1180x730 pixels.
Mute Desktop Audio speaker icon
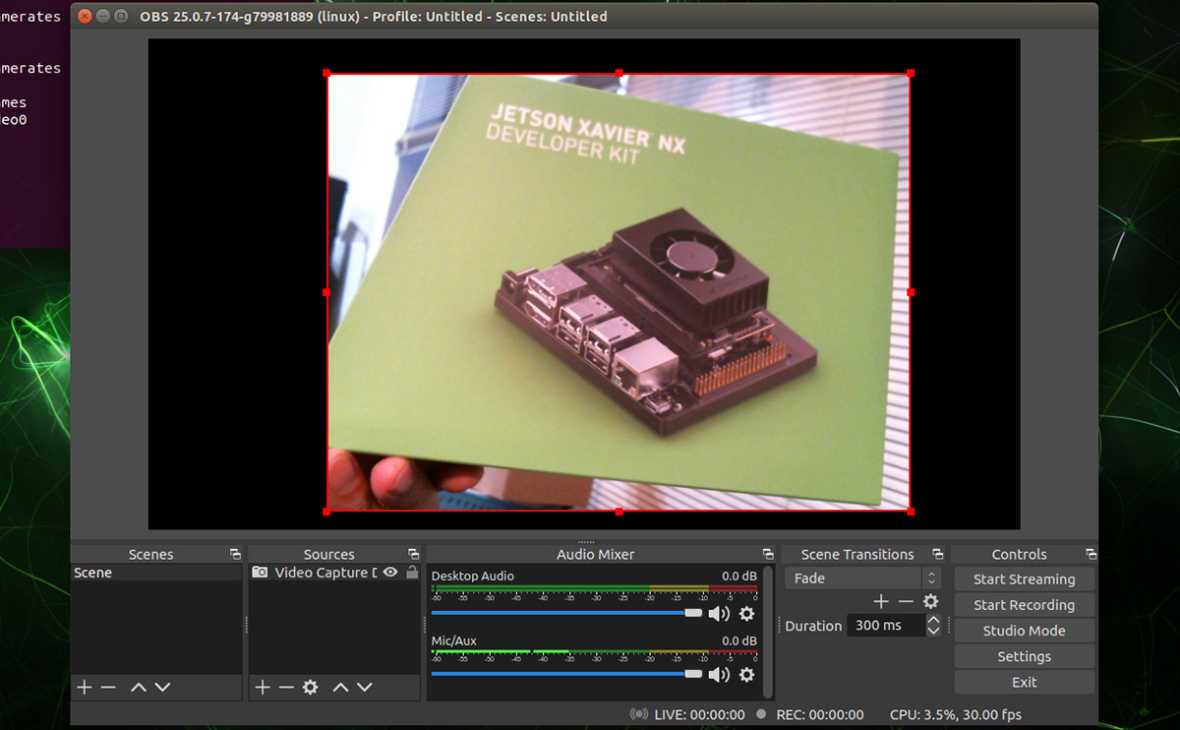click(x=719, y=613)
